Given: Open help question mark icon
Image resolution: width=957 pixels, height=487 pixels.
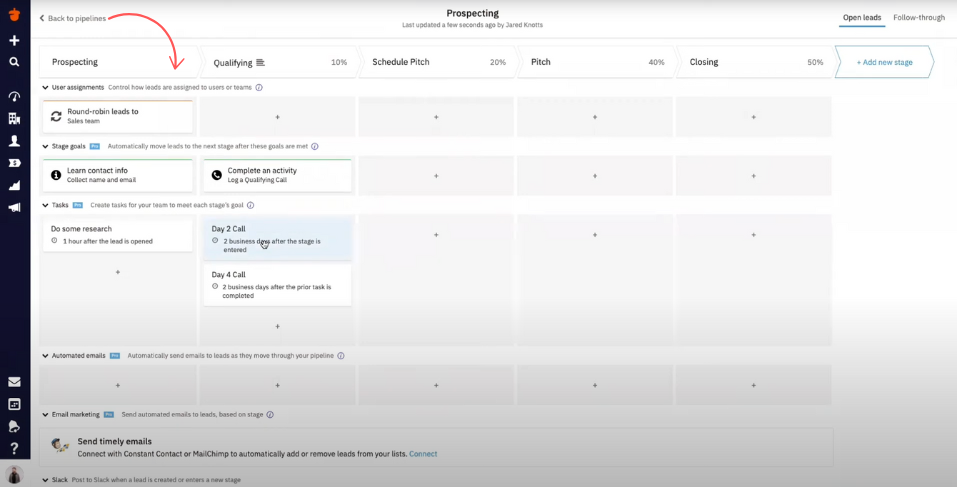Looking at the screenshot, I should coord(14,449).
